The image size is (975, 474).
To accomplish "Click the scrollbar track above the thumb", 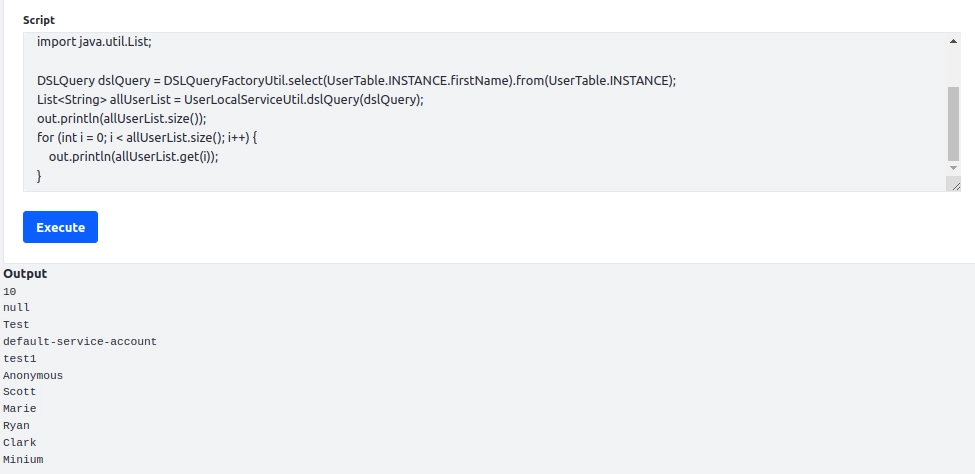I will pos(953,67).
